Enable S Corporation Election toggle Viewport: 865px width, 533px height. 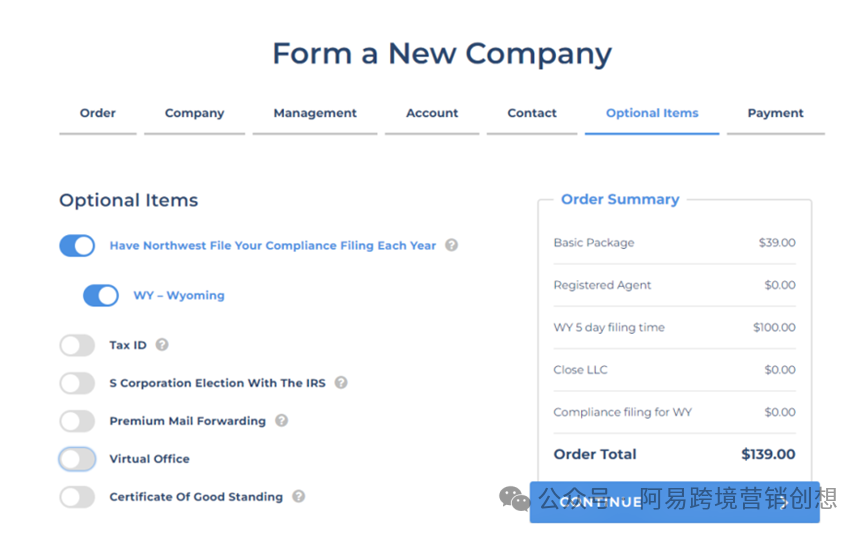click(77, 383)
